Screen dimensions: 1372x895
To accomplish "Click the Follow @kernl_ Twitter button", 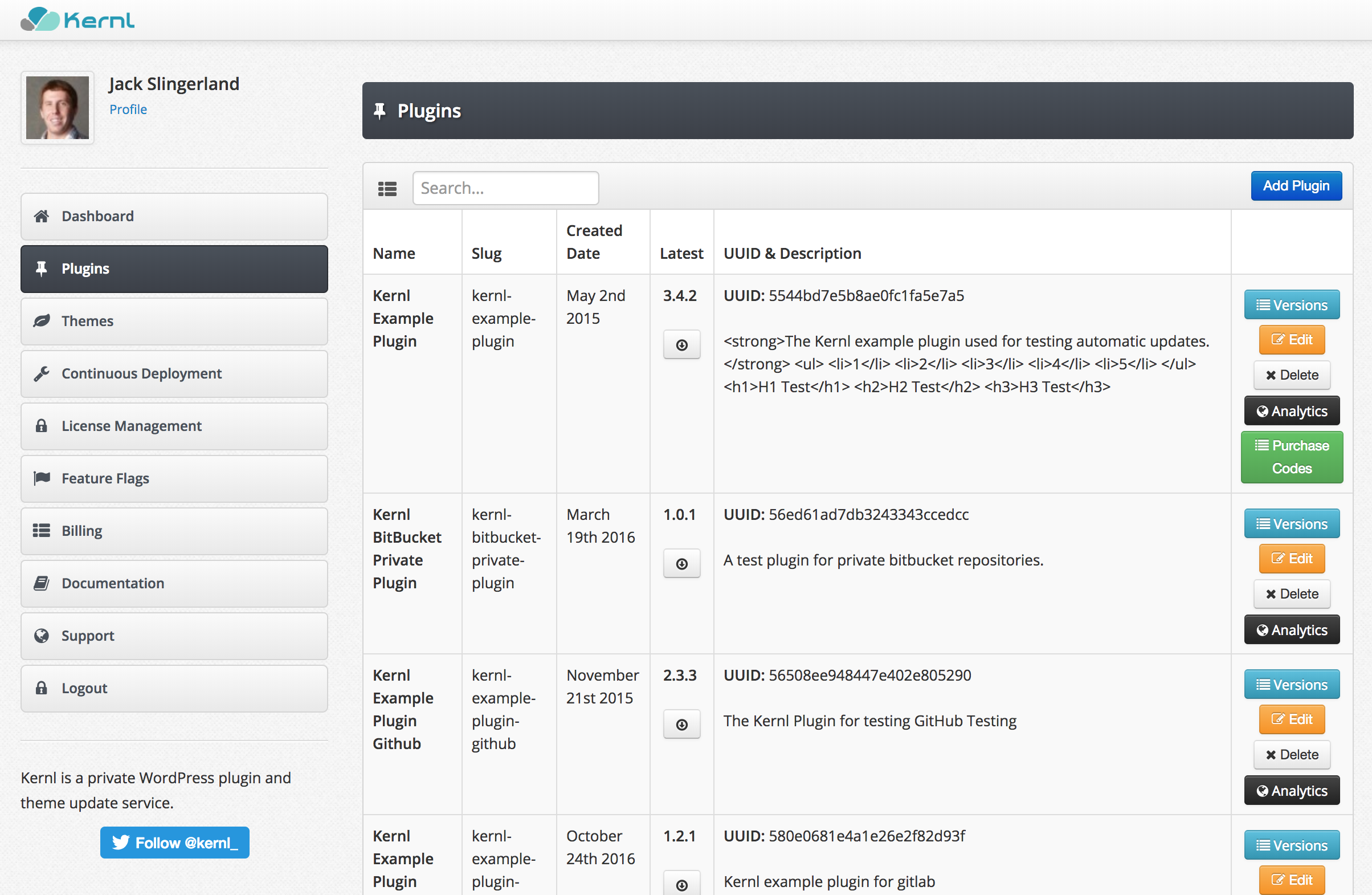I will [175, 843].
